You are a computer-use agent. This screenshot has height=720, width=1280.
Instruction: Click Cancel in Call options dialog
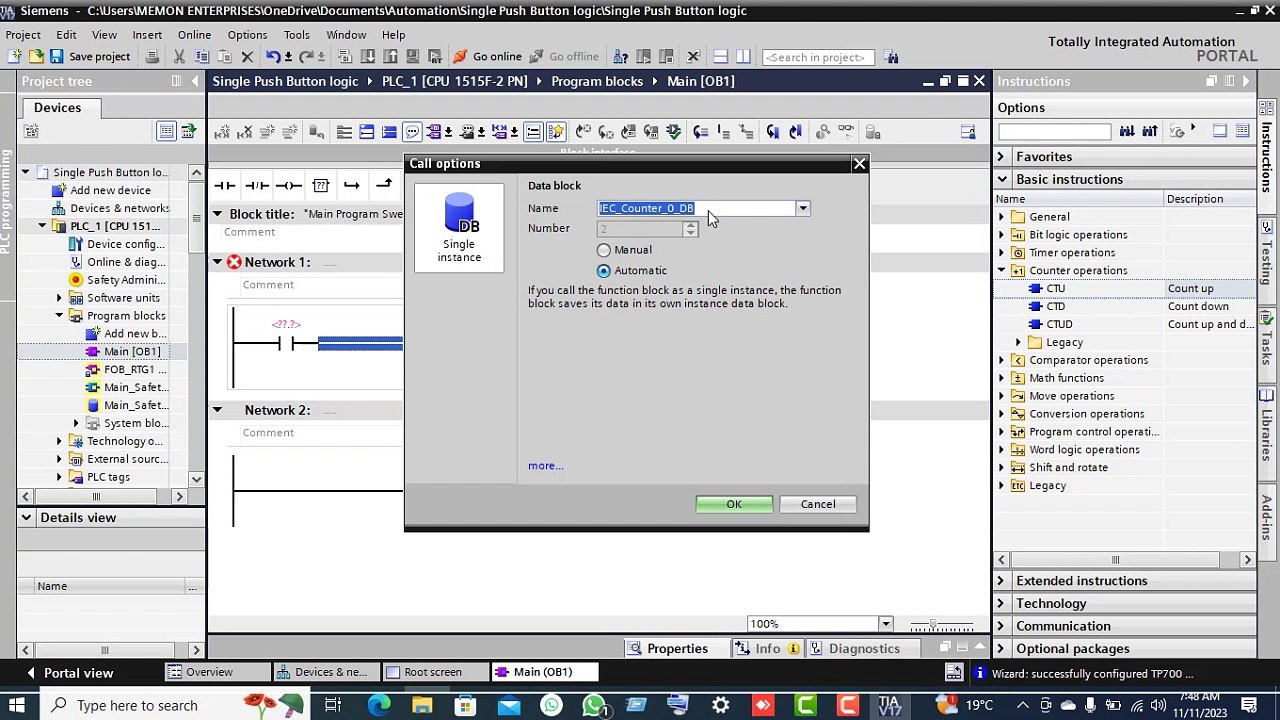click(x=818, y=504)
